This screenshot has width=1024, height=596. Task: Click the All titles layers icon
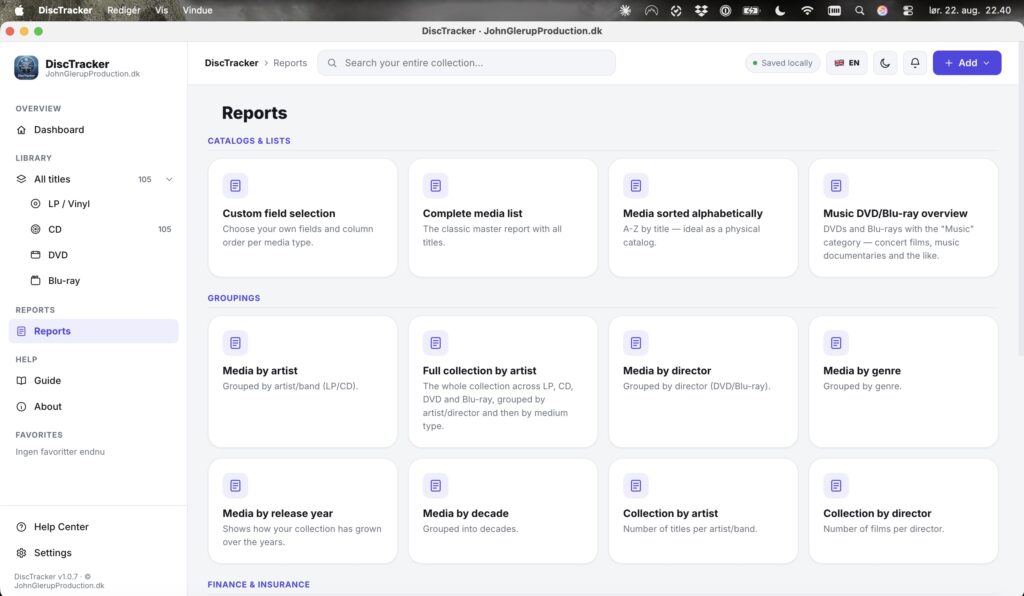pos(22,179)
